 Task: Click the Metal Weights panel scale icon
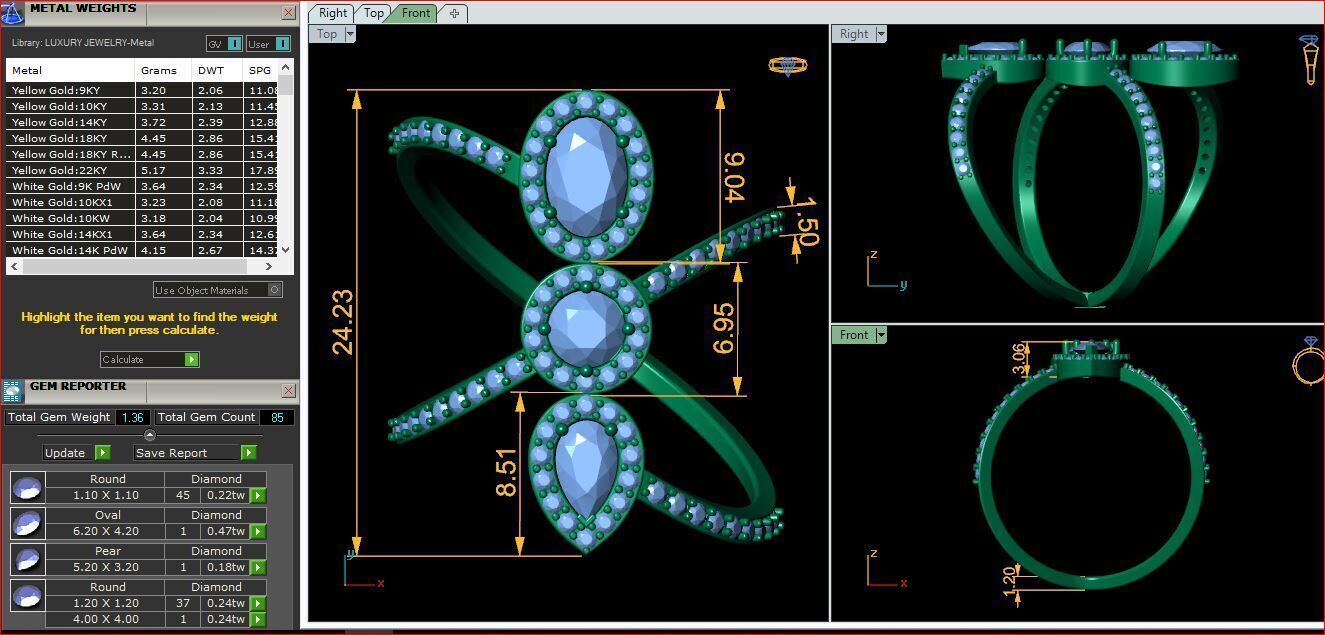tap(13, 12)
